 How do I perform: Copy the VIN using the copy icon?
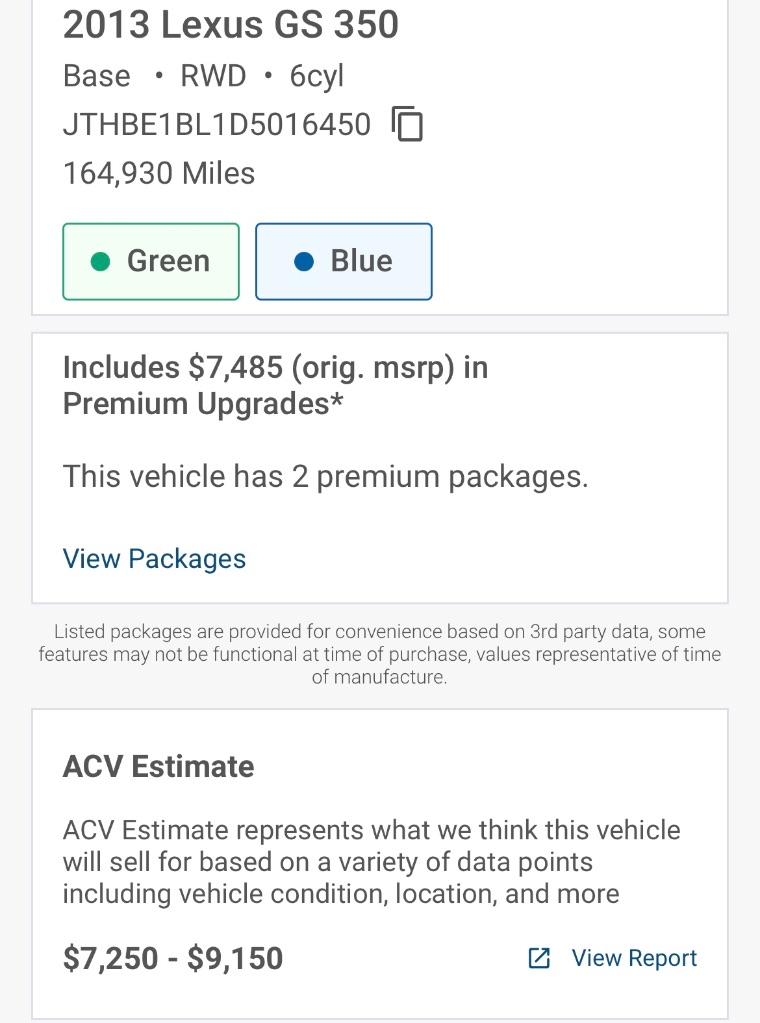(408, 125)
